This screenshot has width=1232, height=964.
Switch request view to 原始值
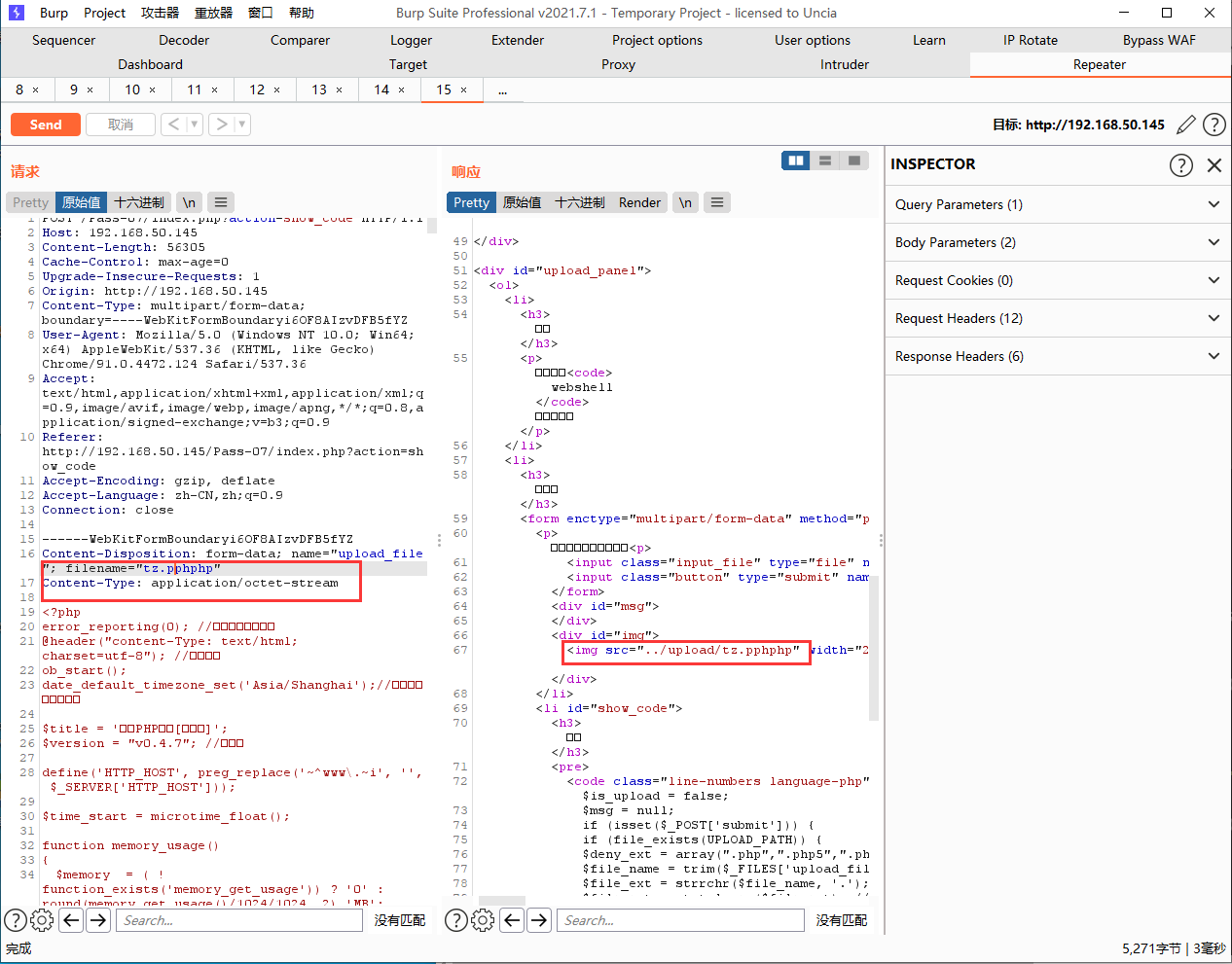click(x=82, y=202)
